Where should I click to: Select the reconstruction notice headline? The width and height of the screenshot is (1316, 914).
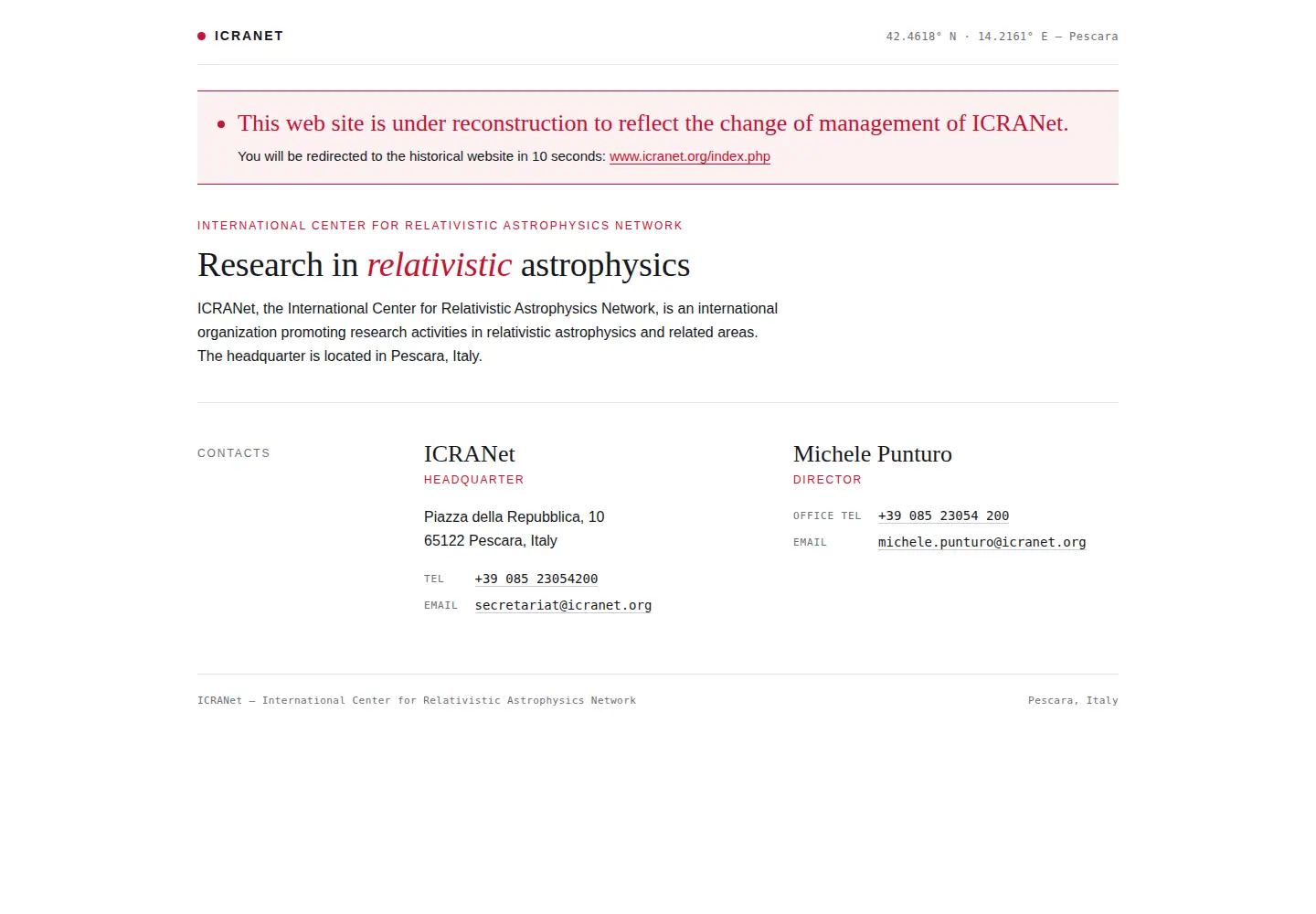point(653,123)
